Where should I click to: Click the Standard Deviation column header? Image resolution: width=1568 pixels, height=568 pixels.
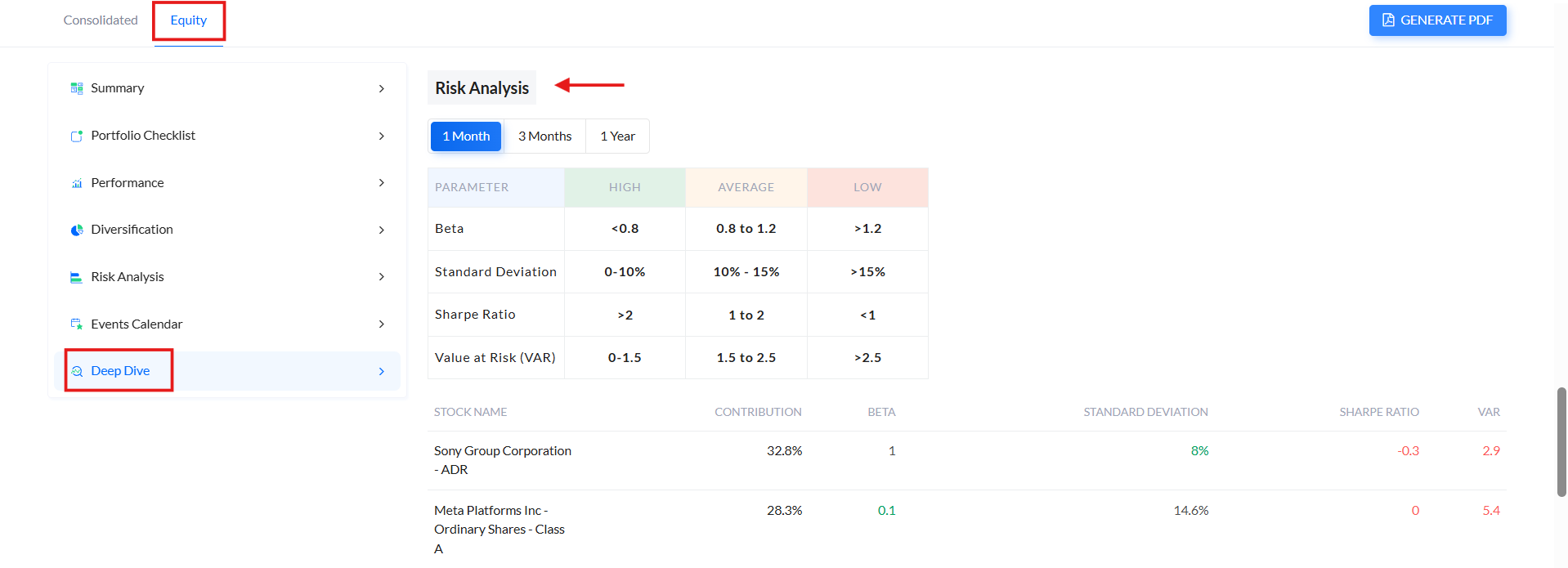tap(1145, 412)
